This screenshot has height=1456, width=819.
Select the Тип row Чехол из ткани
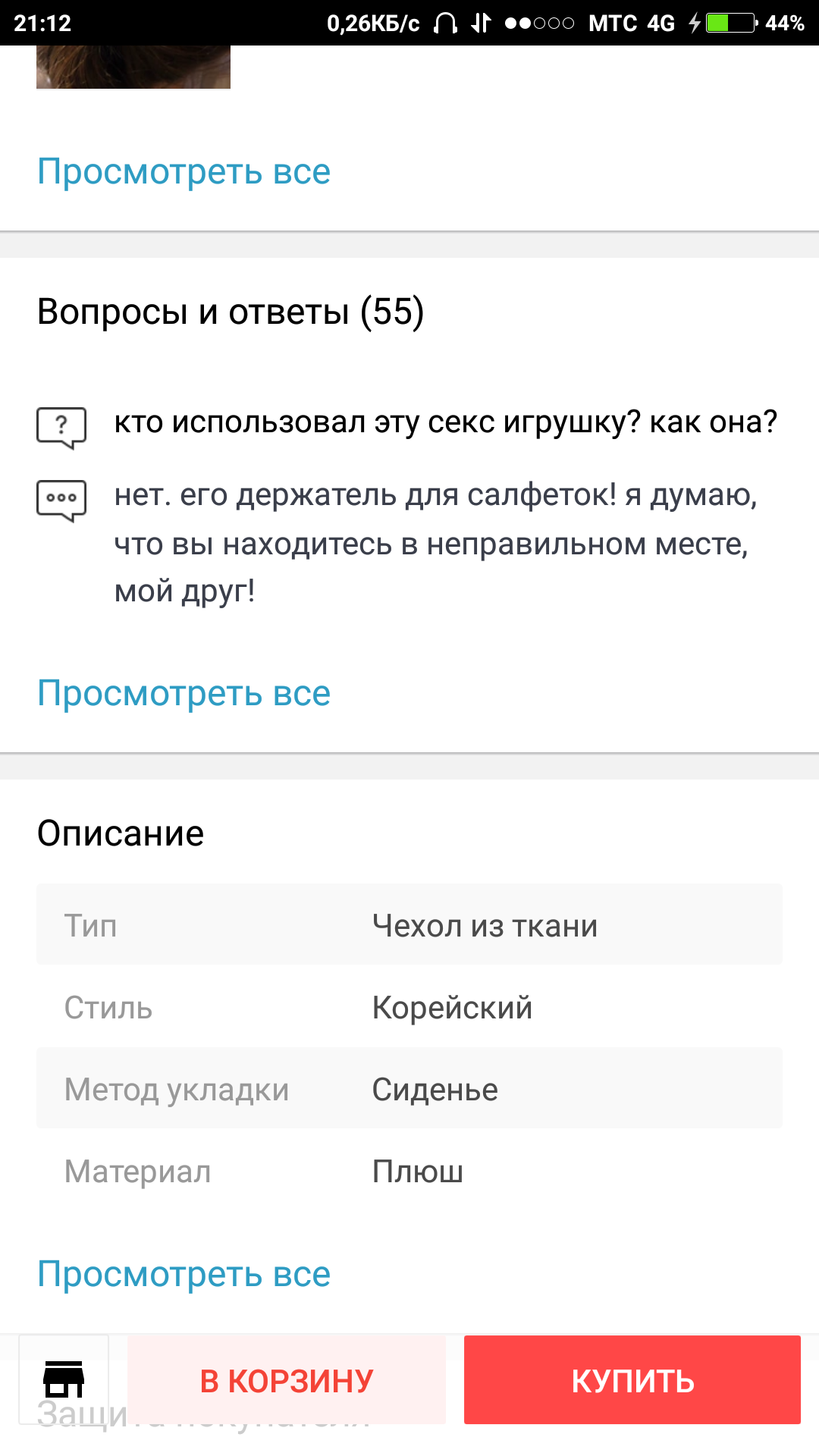pyautogui.click(x=409, y=925)
